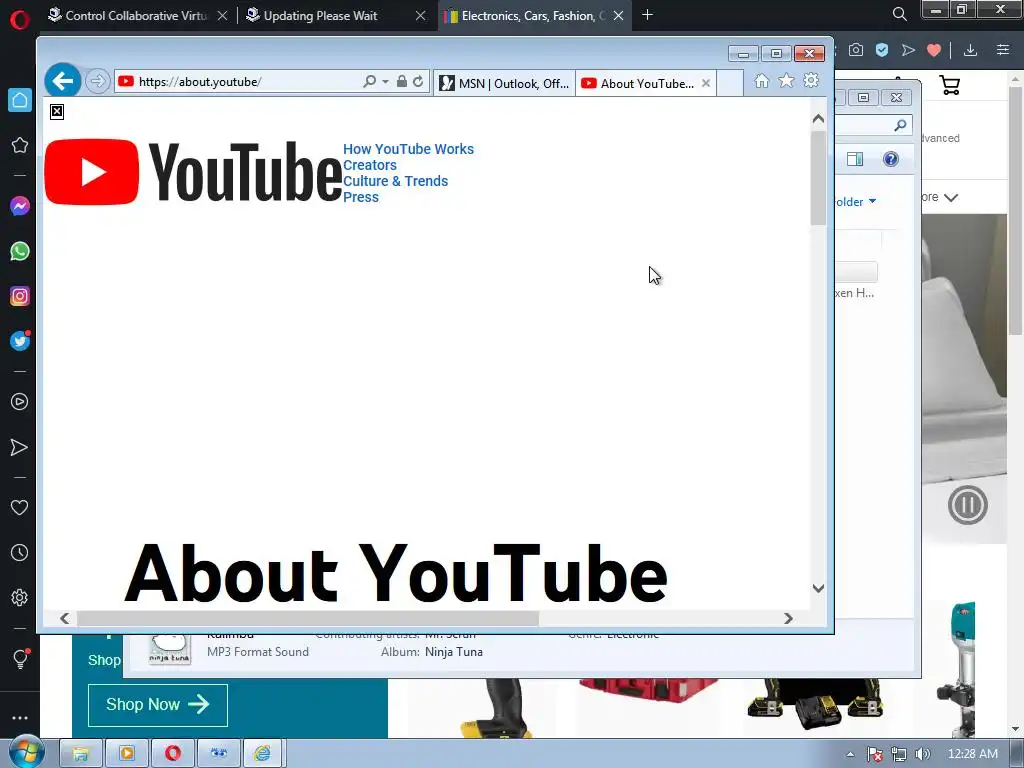The image size is (1024, 768).
Task: Click the Shop Now button
Action: [x=157, y=705]
